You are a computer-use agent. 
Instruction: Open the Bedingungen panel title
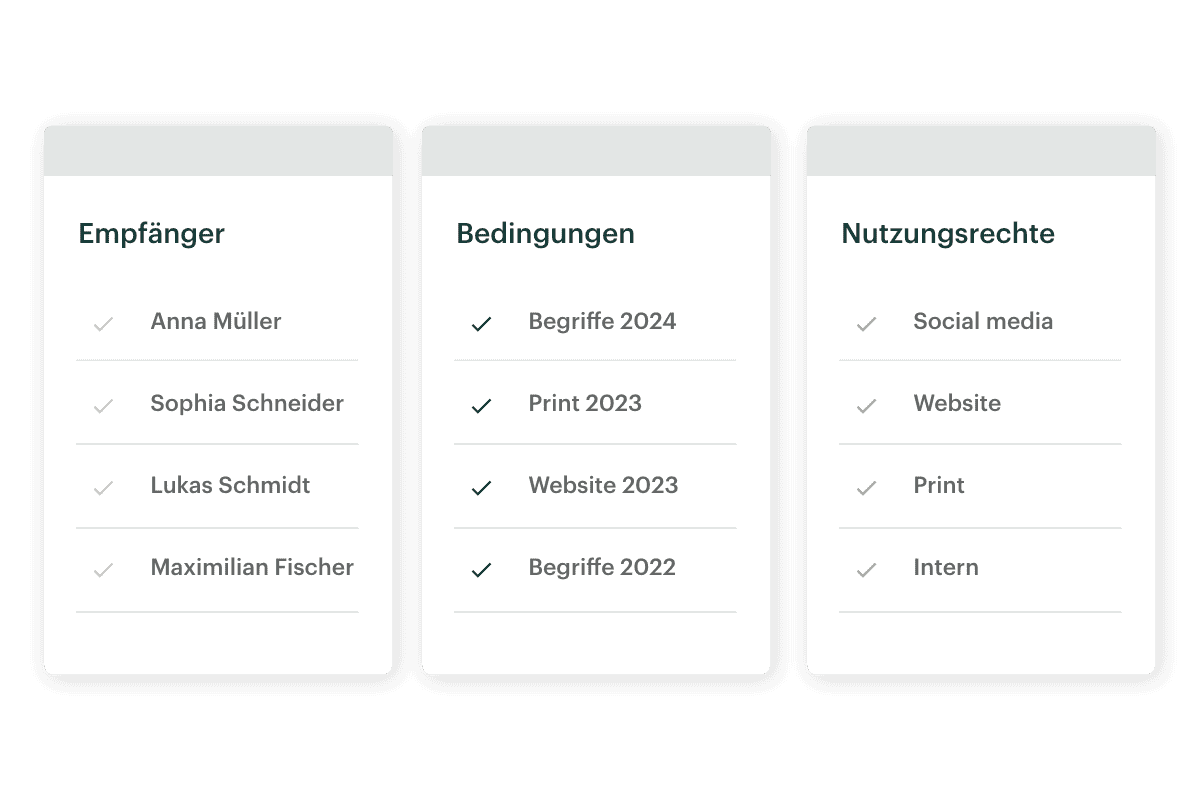coord(545,233)
